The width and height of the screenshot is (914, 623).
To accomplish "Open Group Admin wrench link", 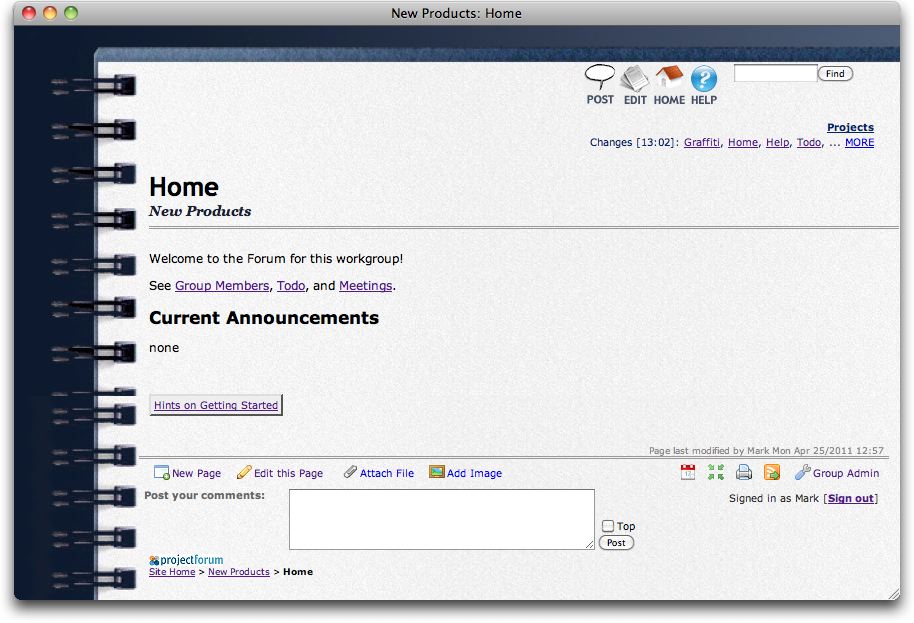I will (x=837, y=473).
